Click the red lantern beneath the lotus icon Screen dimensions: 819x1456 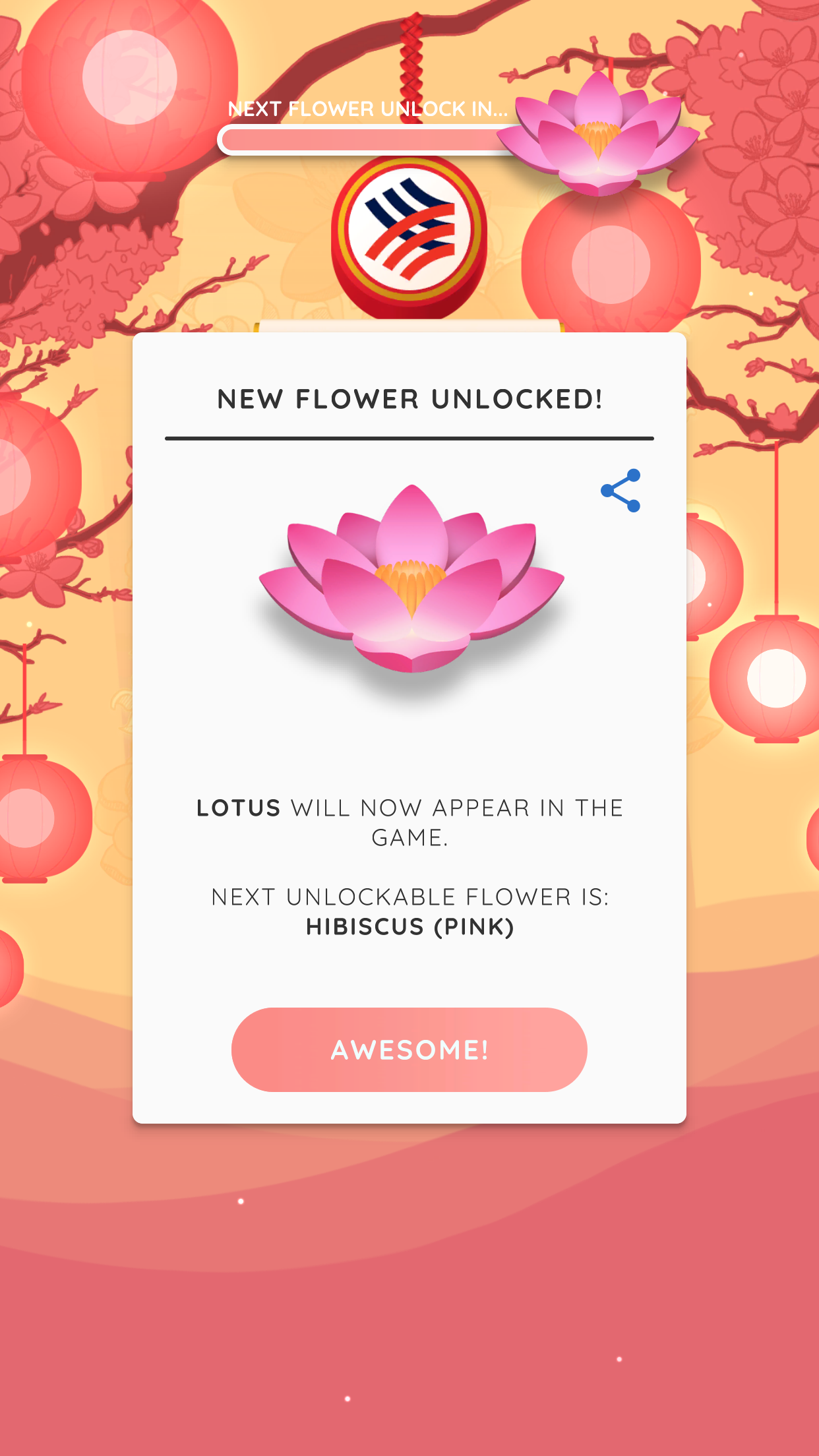pyautogui.click(x=611, y=264)
